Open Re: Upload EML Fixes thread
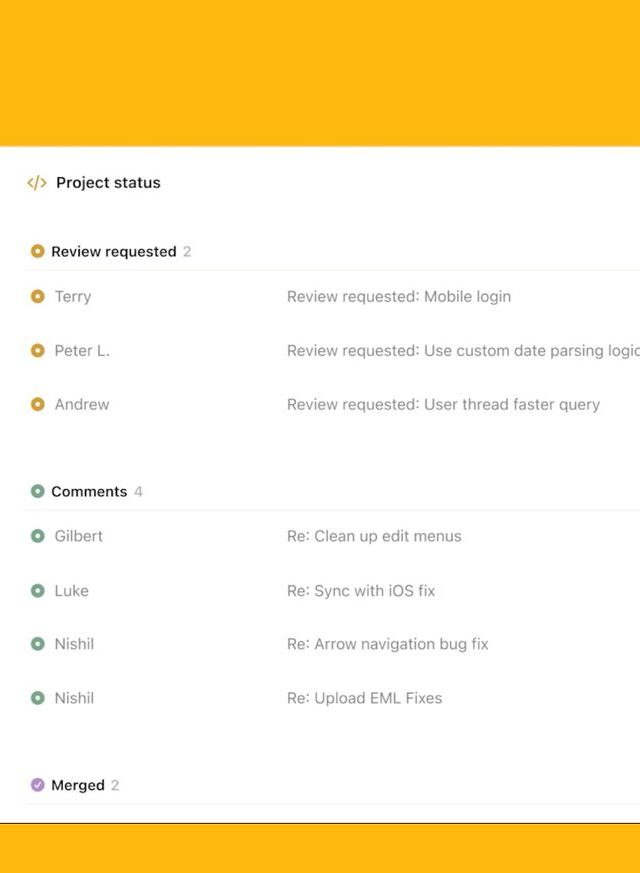Viewport: 640px width, 873px height. (x=364, y=699)
